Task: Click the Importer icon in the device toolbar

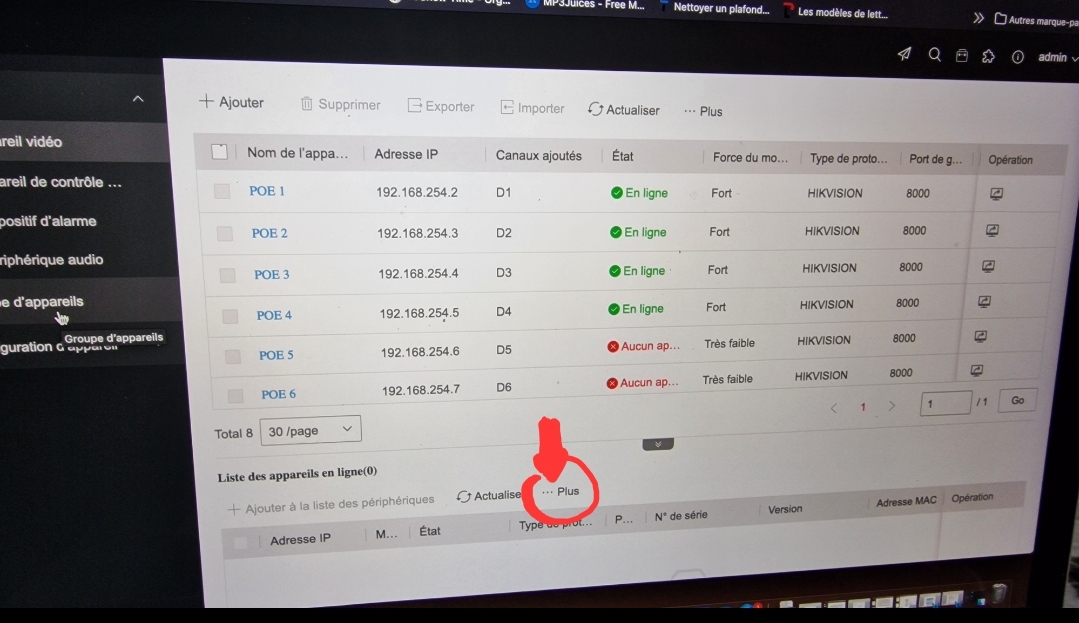Action: pos(507,107)
